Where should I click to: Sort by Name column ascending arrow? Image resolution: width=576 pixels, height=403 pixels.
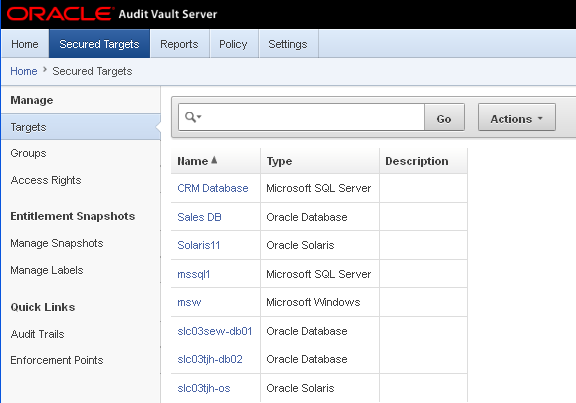pos(214,160)
